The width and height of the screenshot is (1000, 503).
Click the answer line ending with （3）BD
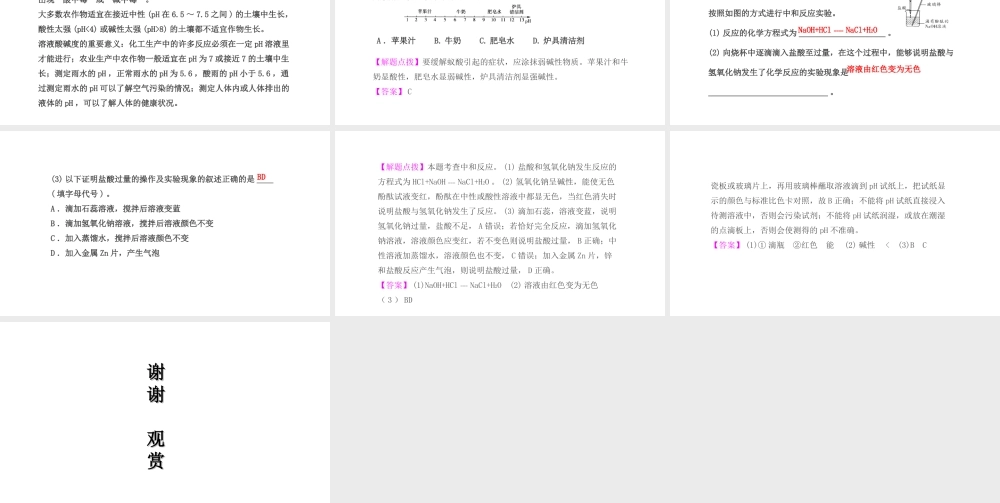click(488, 292)
